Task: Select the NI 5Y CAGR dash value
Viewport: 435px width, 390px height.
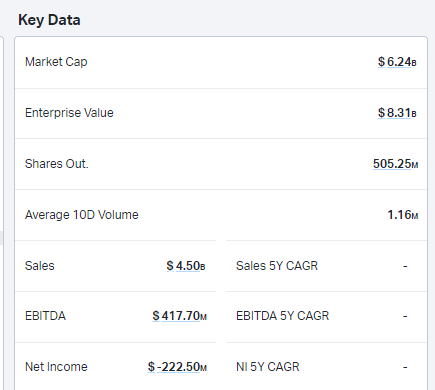Action: tap(405, 367)
